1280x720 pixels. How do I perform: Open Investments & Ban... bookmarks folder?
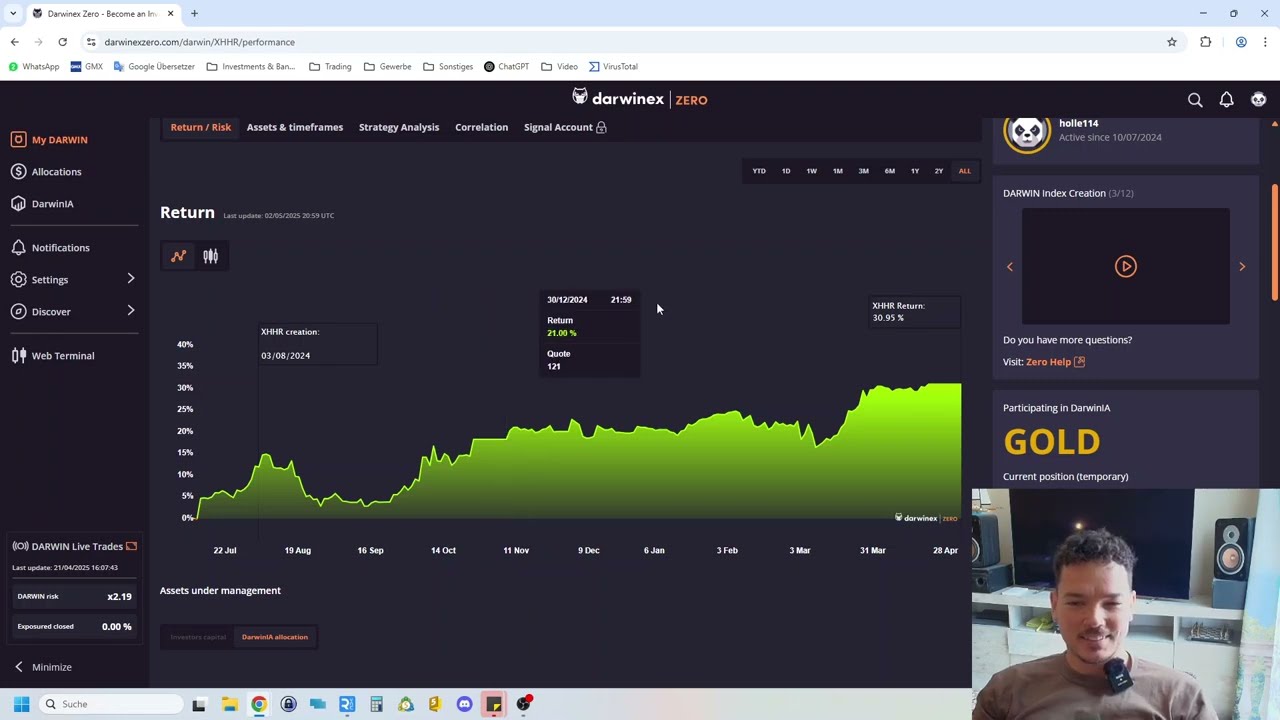click(250, 66)
